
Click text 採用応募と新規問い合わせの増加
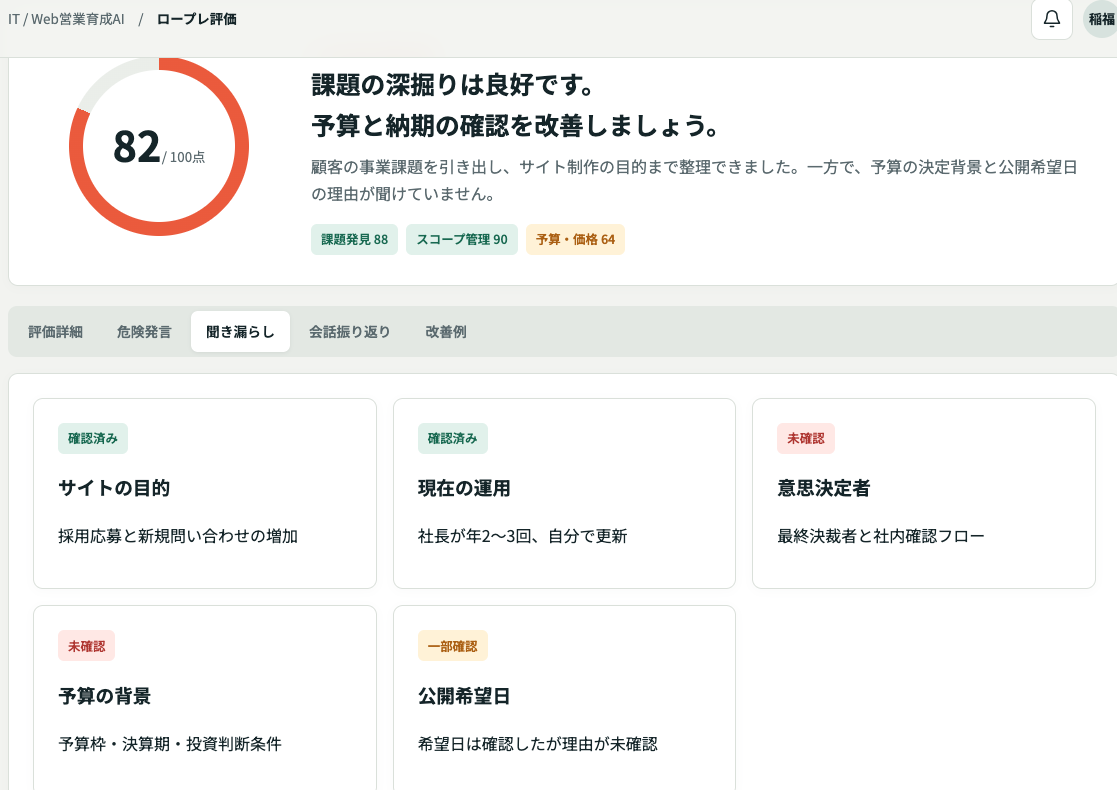[178, 536]
